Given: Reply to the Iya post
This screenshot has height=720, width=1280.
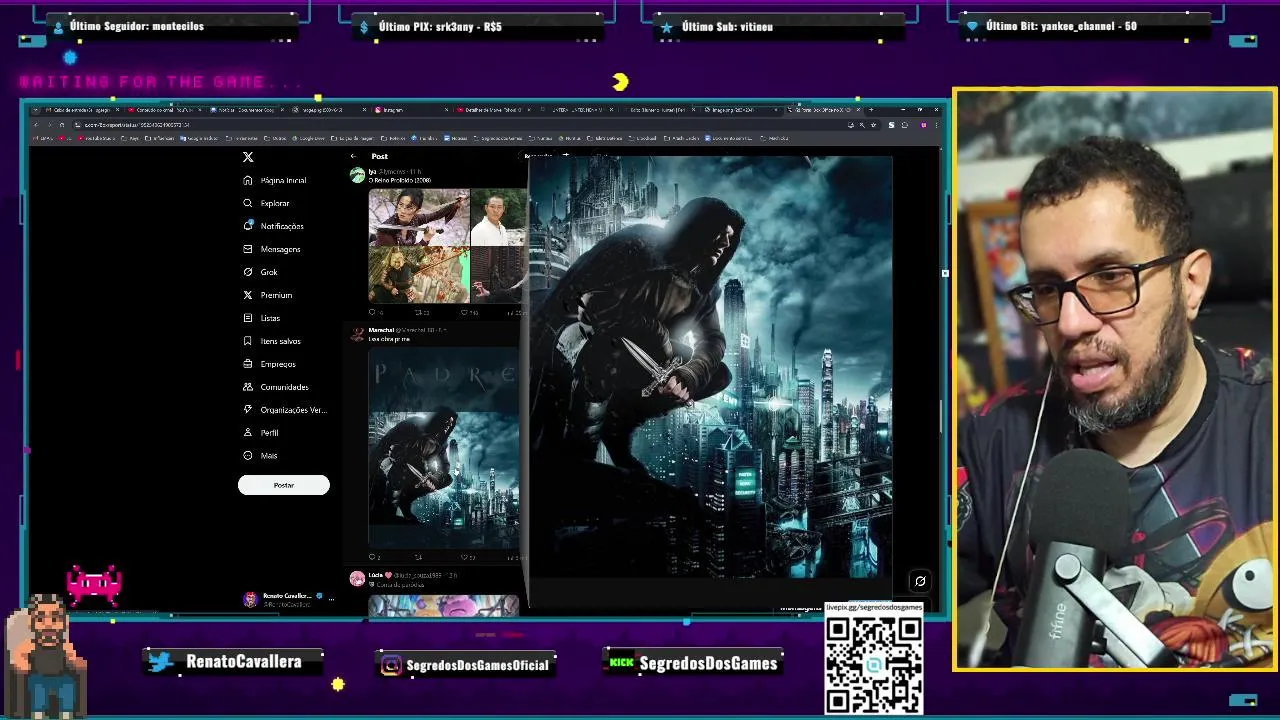Looking at the screenshot, I should coord(373,312).
